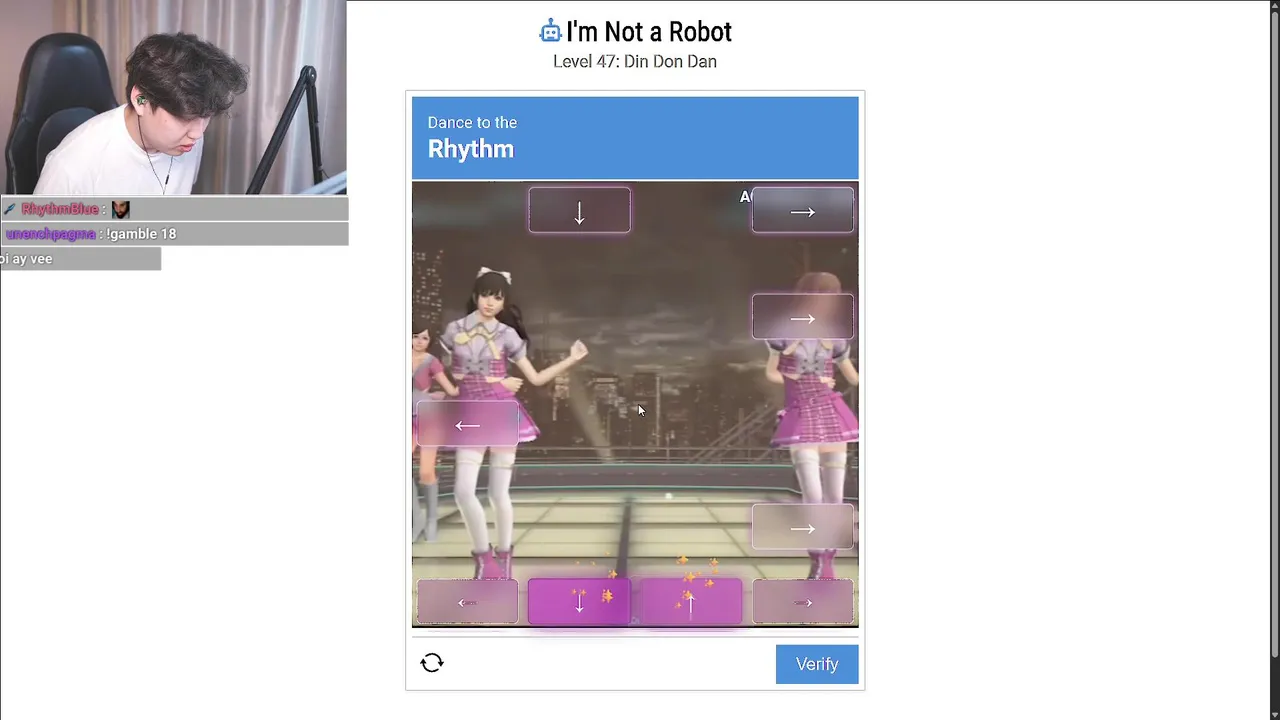Image resolution: width=1280 pixels, height=720 pixels.
Task: Click the streamer webcam feed
Action: [173, 97]
